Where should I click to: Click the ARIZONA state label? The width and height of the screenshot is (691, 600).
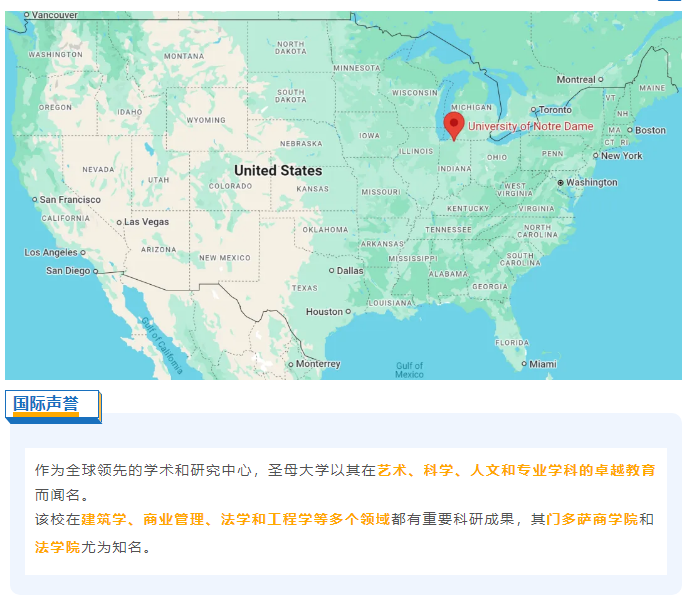159,250
